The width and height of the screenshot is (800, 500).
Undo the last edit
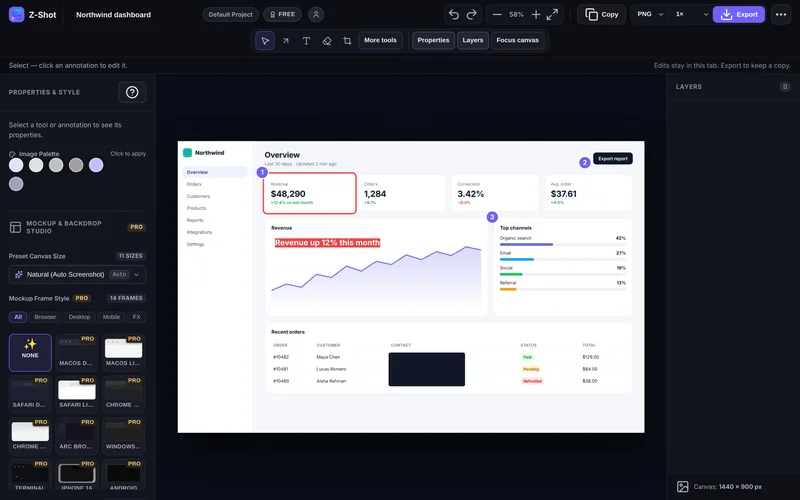point(454,14)
